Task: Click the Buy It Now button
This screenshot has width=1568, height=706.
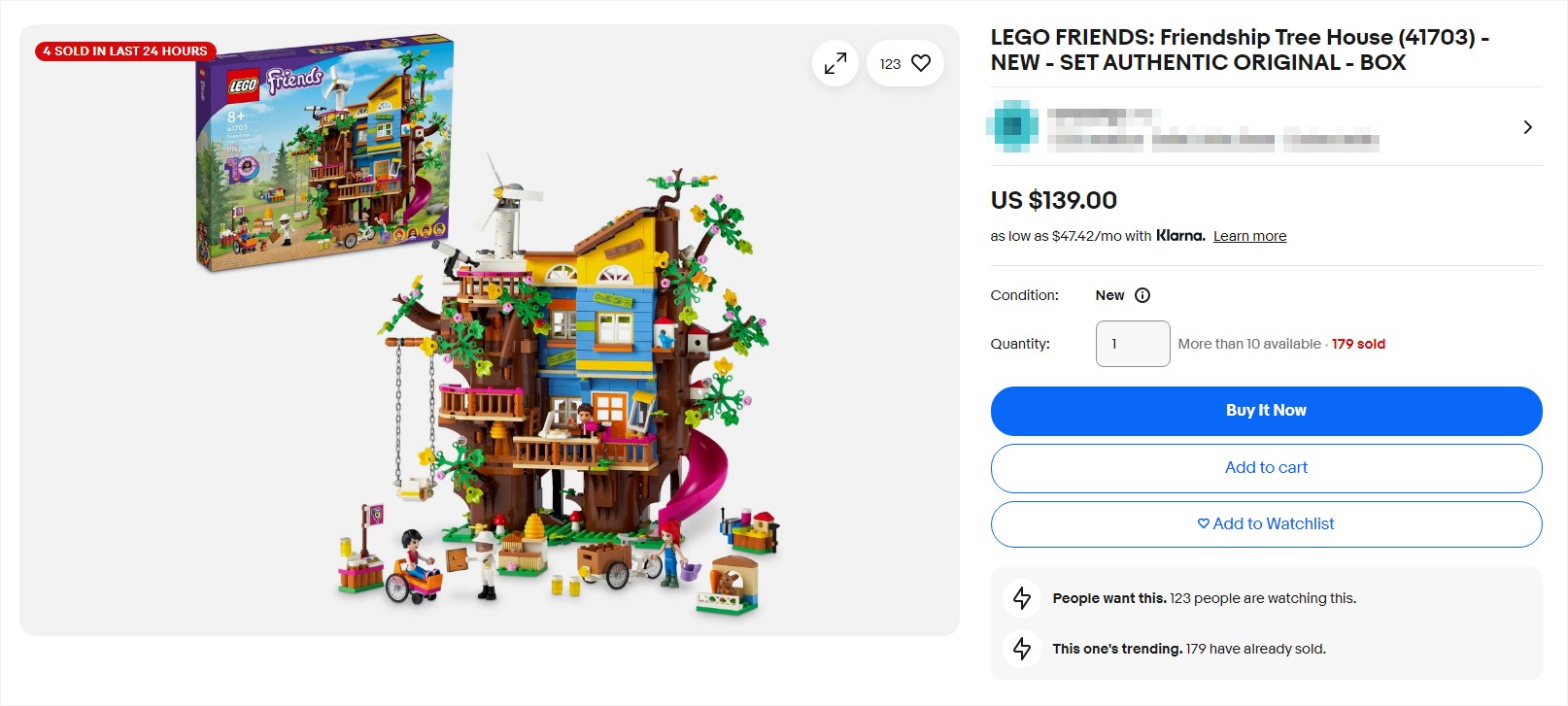Action: point(1266,410)
